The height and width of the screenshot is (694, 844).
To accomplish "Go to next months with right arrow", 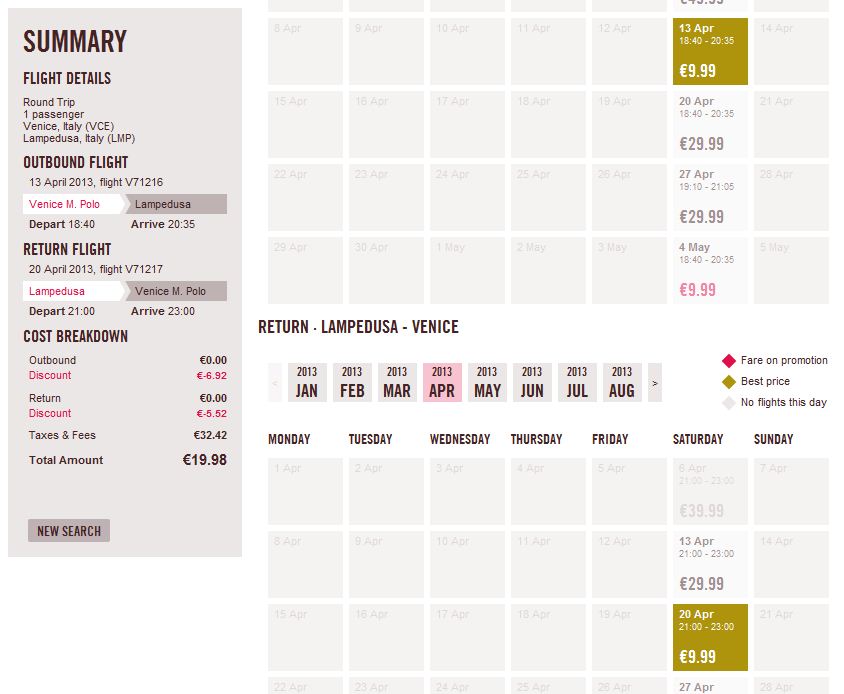I will (655, 383).
